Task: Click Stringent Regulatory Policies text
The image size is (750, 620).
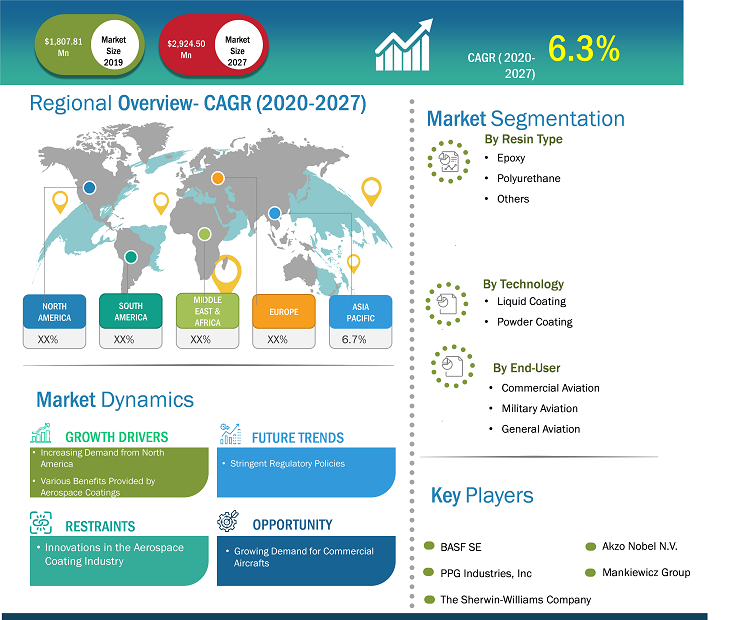Action: [287, 464]
